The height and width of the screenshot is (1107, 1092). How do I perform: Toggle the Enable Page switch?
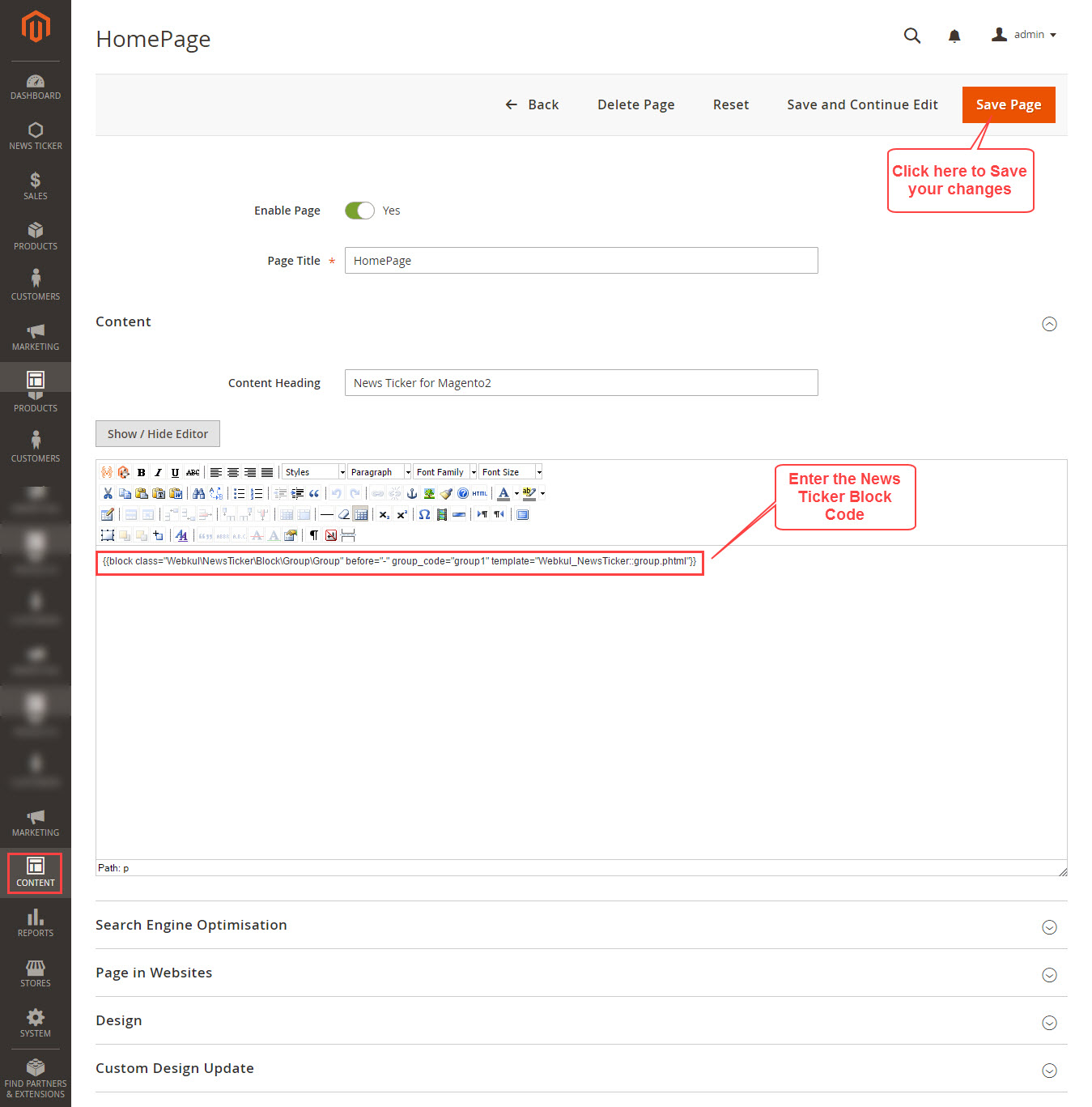359,211
